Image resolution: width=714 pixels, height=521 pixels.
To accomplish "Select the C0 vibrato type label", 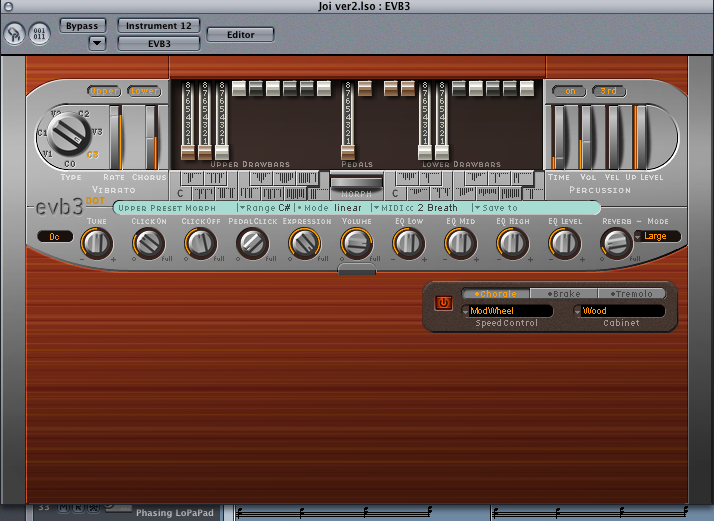I will (x=70, y=163).
